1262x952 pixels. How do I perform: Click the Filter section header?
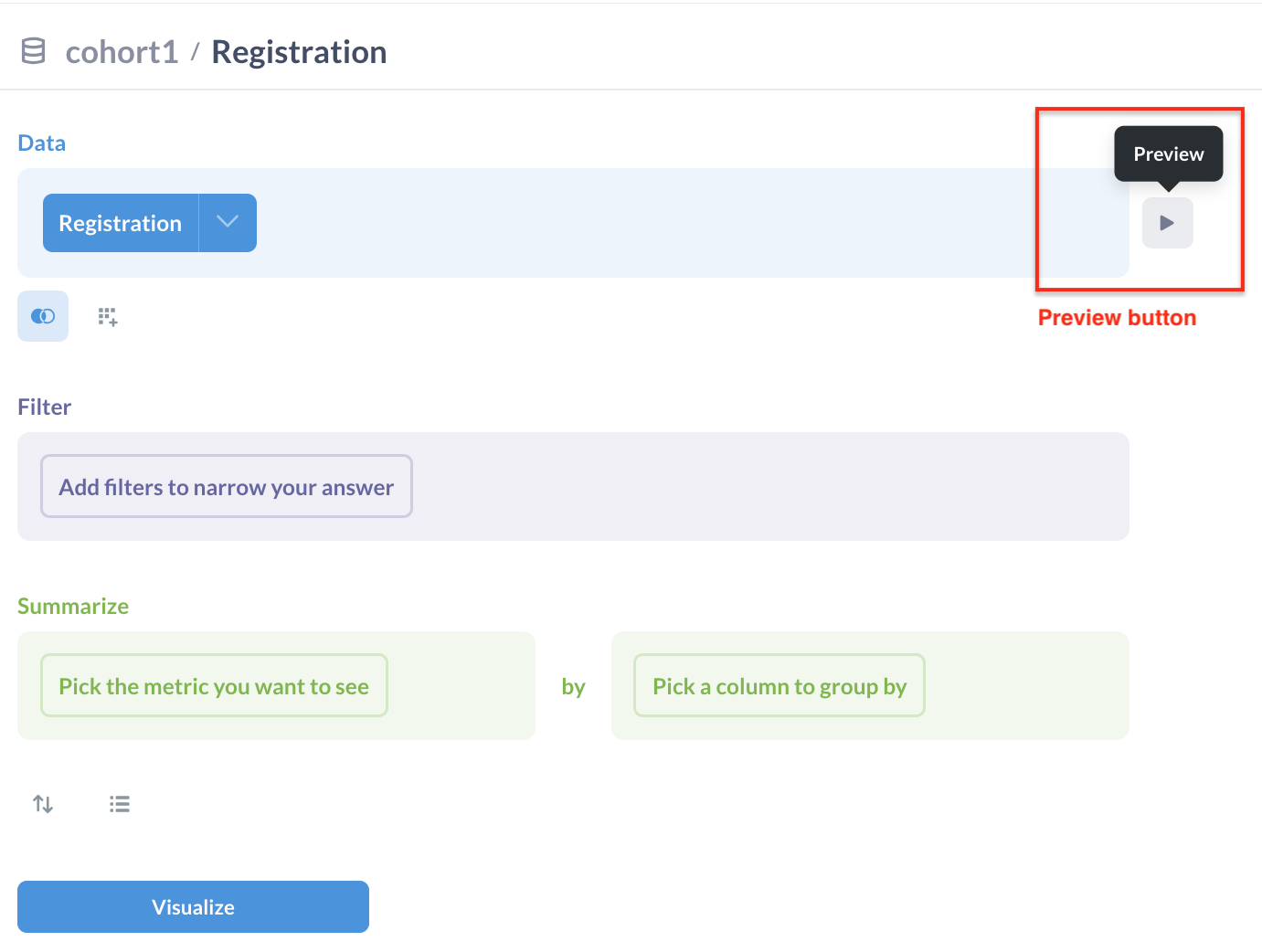click(44, 407)
